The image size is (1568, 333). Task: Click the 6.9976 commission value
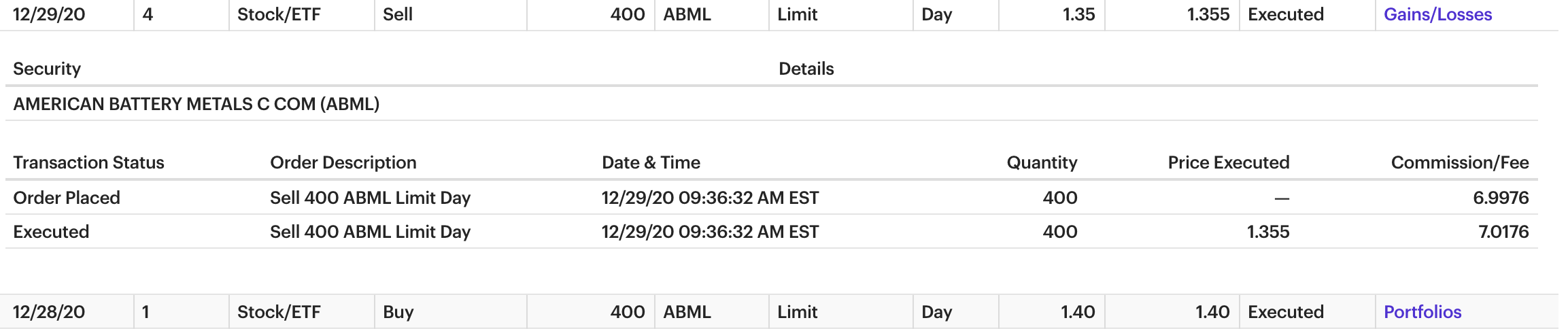tap(1500, 198)
